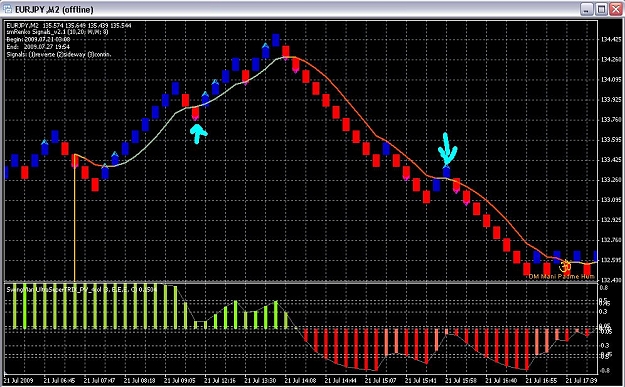Select the topmost blue Renko brick at the peak
The image size is (625, 387).
tap(275, 40)
